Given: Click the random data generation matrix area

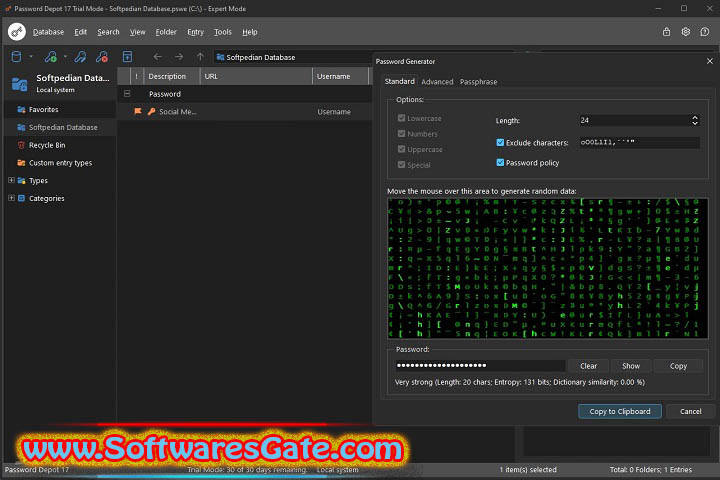Looking at the screenshot, I should [x=547, y=269].
